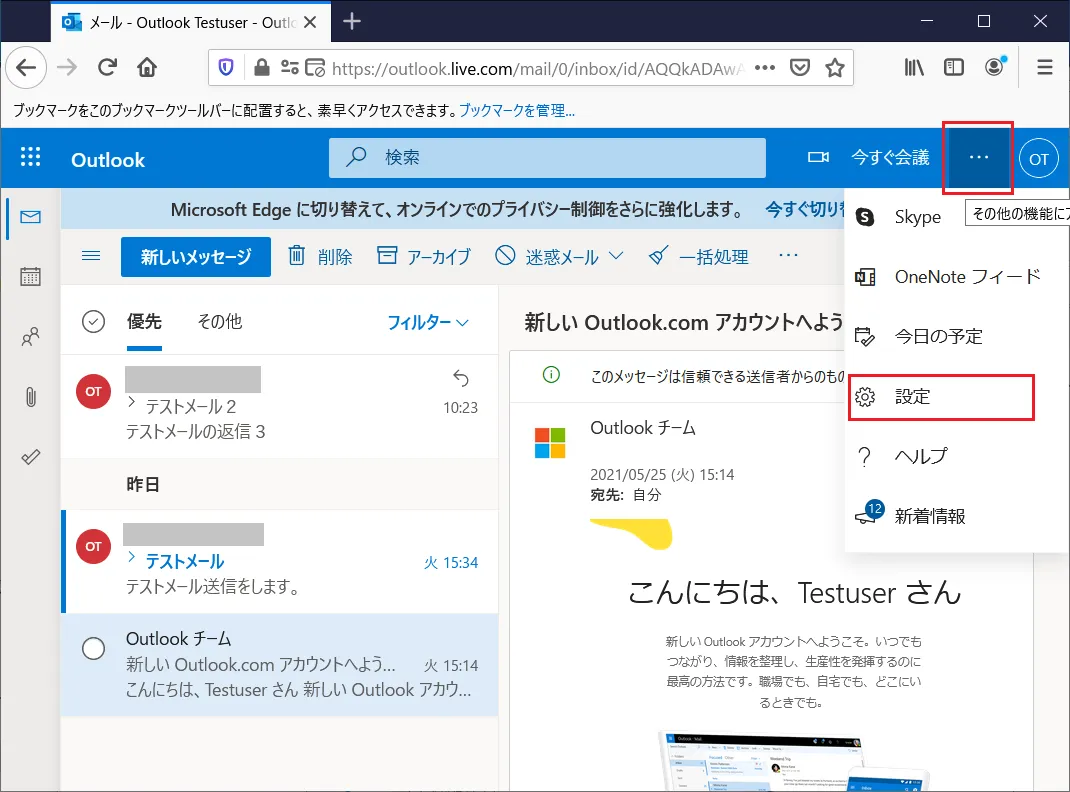
Task: Bookmark this page with the star
Action: (x=835, y=67)
